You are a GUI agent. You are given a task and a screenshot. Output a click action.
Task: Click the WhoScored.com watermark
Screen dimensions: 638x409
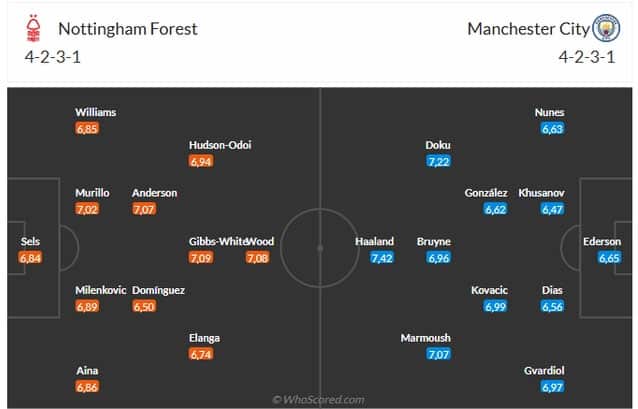[x=319, y=400]
